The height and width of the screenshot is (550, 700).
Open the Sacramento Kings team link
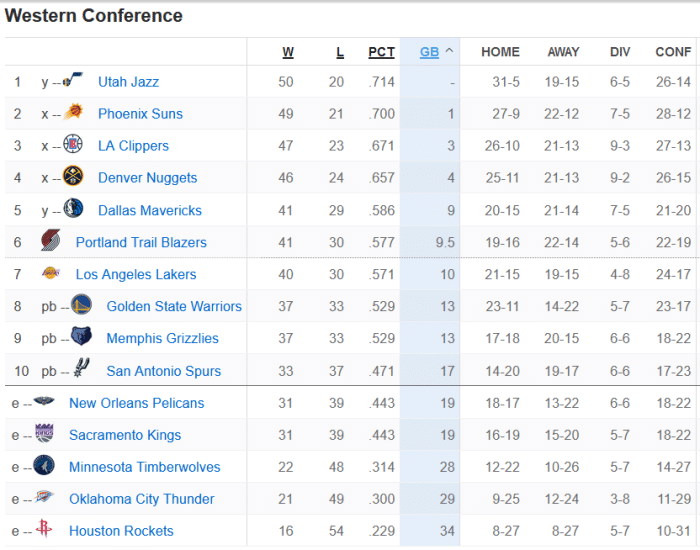(x=125, y=435)
